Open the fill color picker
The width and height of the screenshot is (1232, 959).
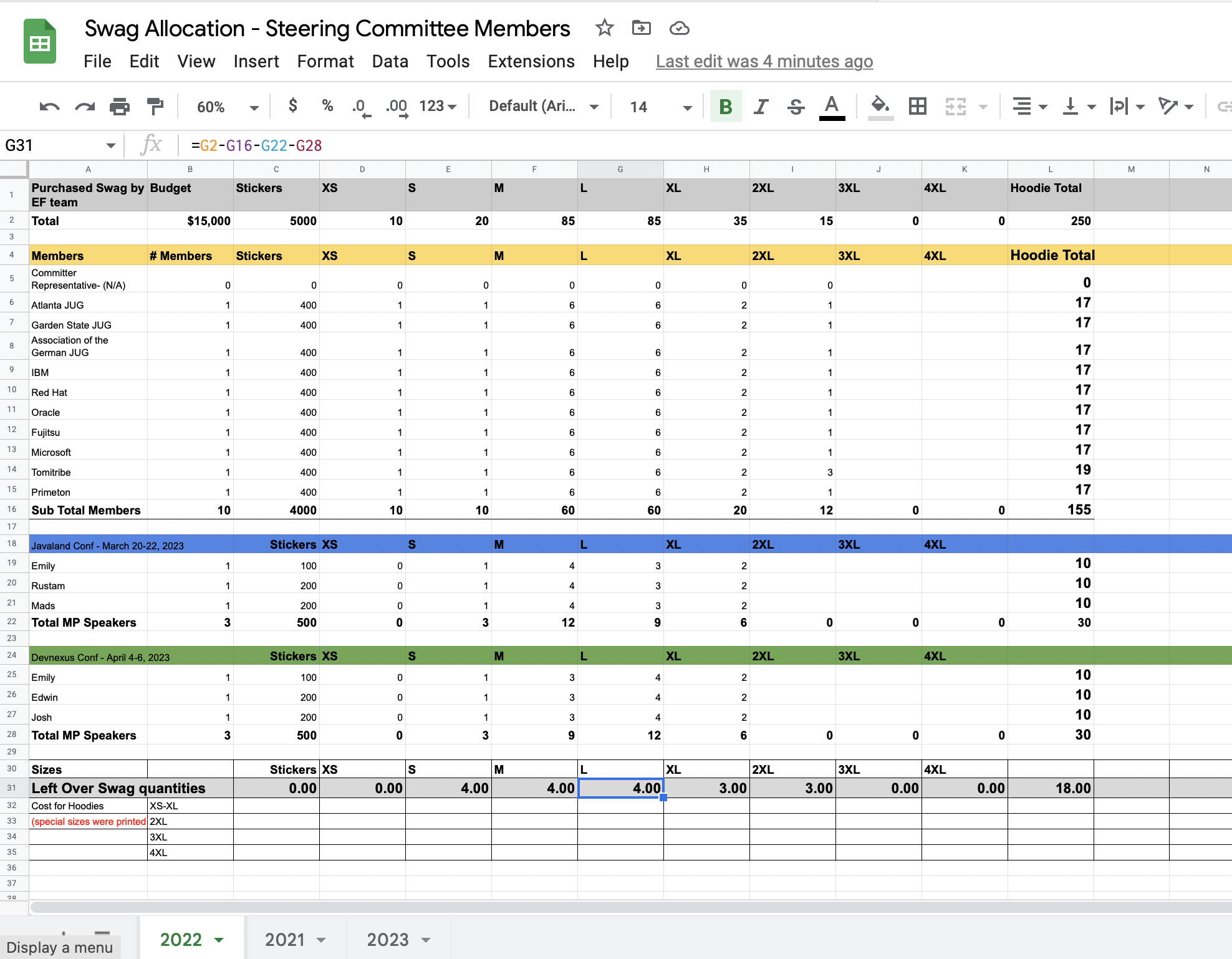pyautogui.click(x=880, y=107)
